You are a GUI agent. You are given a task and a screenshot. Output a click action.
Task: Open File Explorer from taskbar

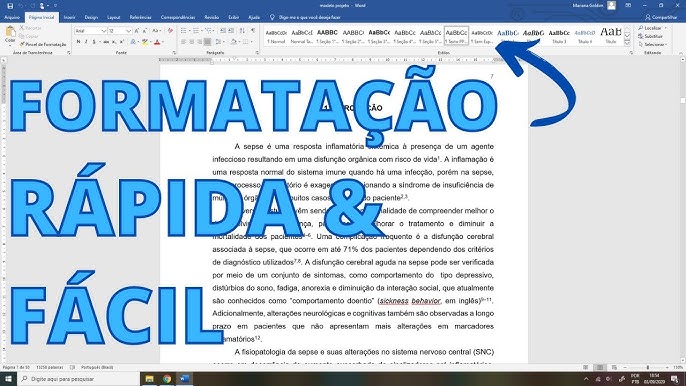coord(149,379)
